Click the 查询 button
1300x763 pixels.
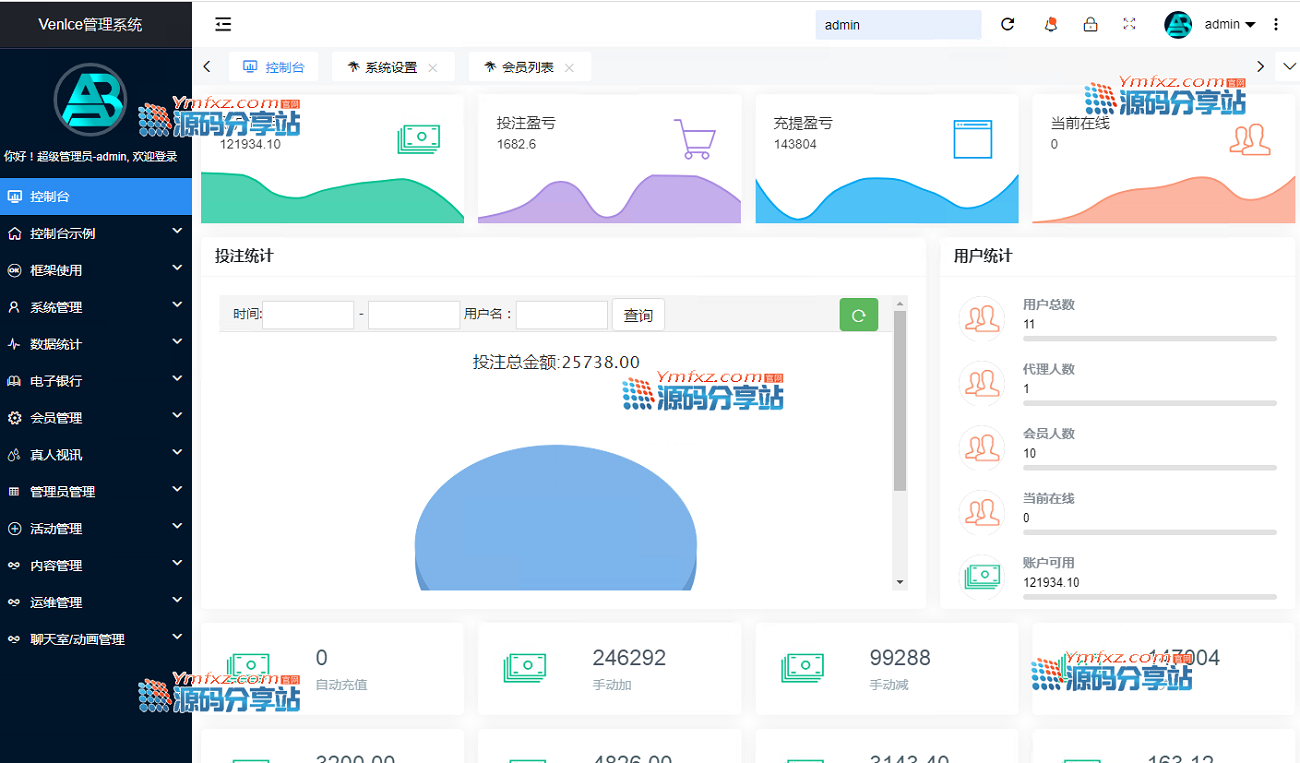pyautogui.click(x=638, y=315)
